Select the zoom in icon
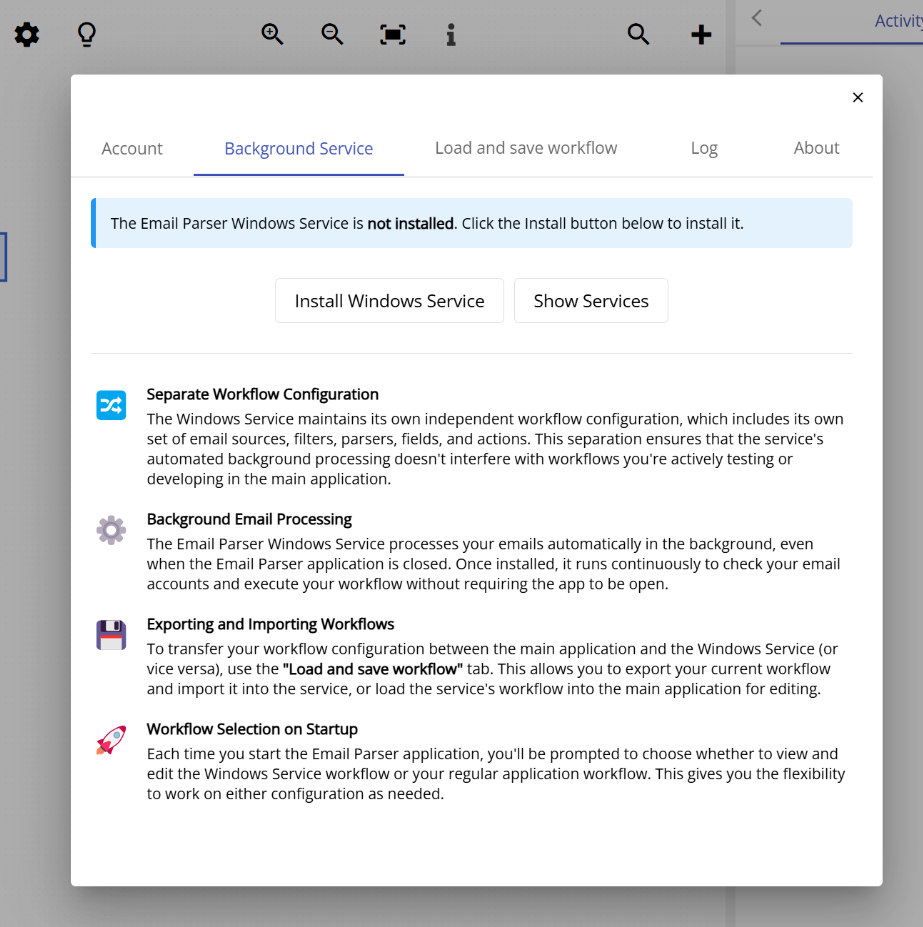923x927 pixels. point(272,33)
